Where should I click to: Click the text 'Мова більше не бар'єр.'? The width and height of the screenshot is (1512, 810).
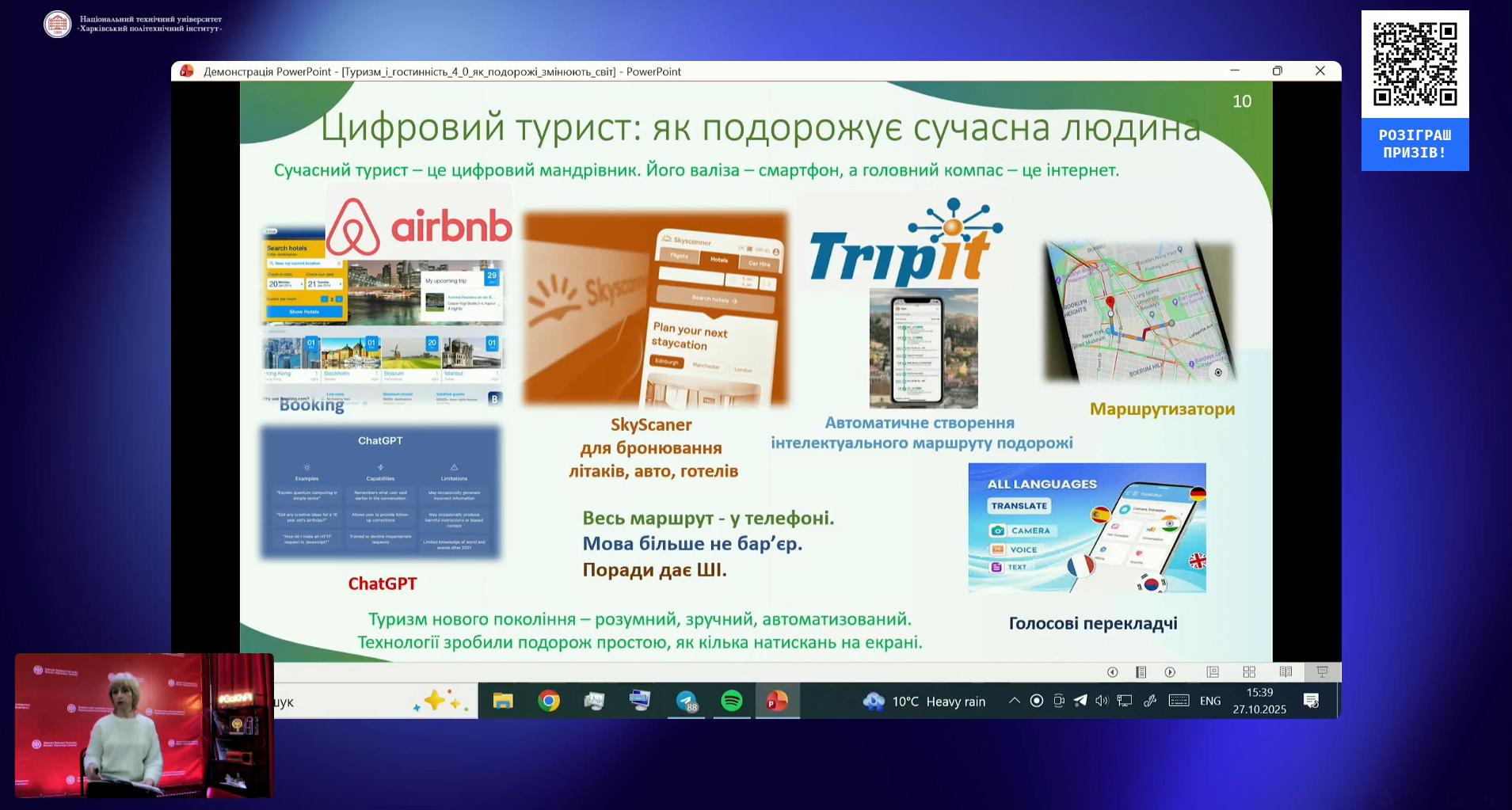click(x=692, y=544)
